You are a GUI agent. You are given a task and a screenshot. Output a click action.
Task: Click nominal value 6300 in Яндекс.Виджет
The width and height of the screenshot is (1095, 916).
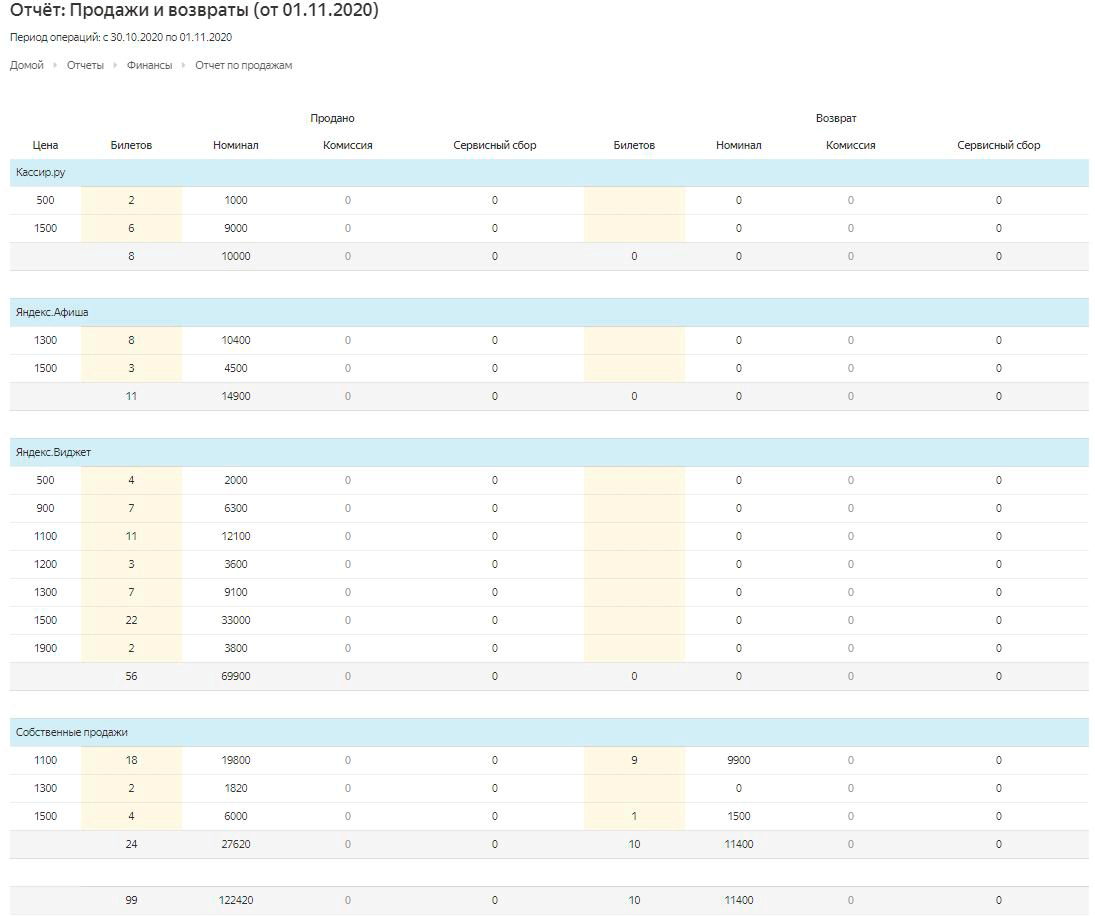[236, 508]
